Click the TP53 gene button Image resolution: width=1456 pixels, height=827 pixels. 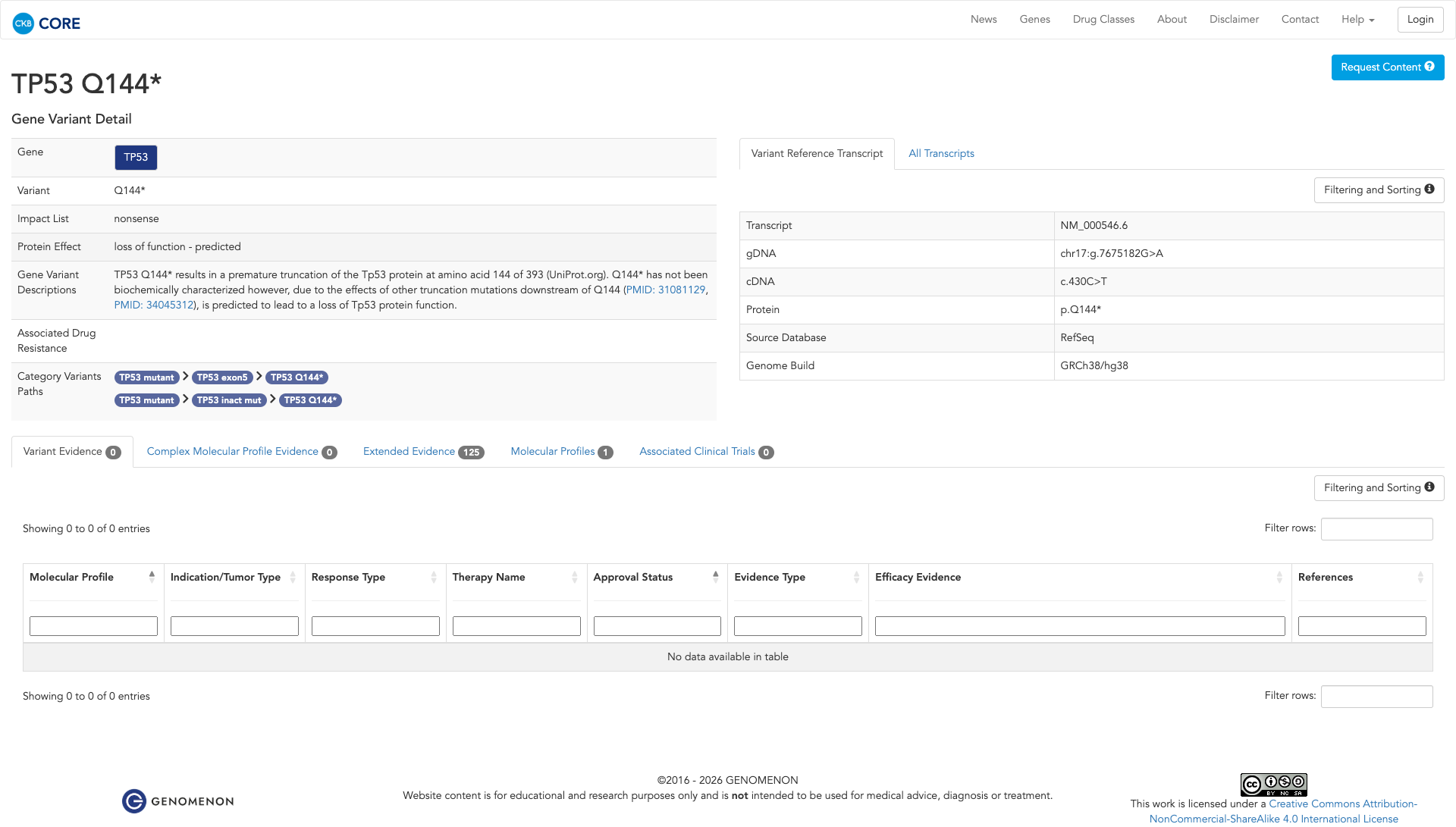click(136, 158)
